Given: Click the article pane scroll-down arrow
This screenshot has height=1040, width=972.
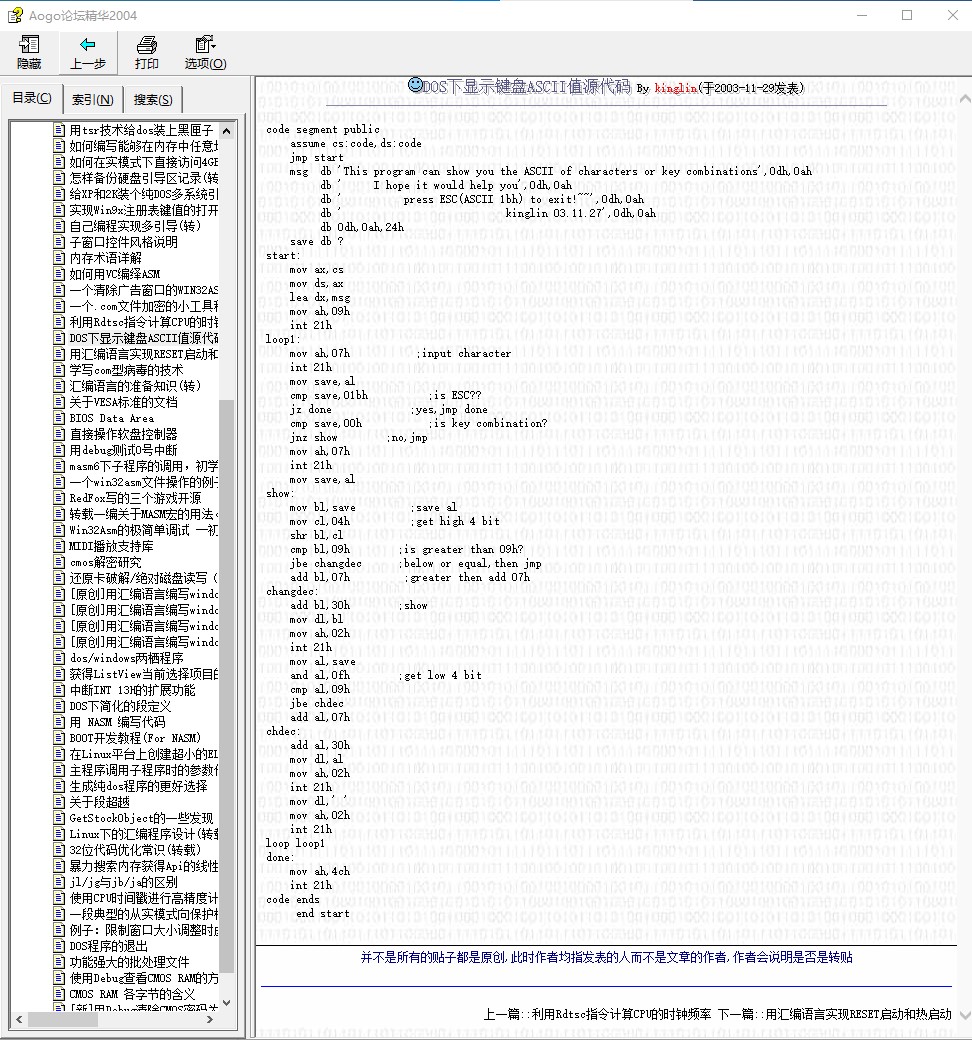Looking at the screenshot, I should tap(965, 1015).
